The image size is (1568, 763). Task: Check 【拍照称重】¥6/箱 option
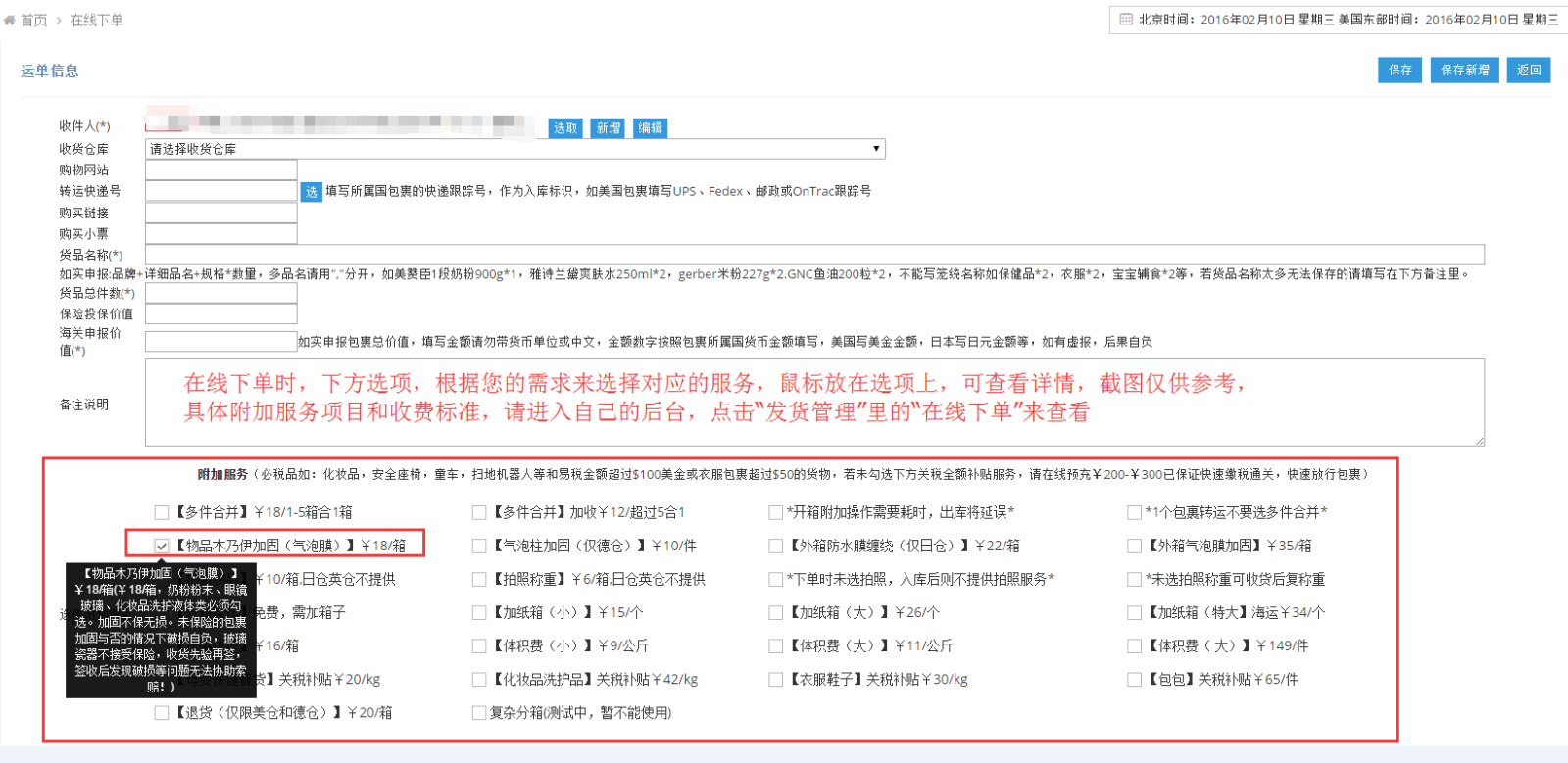pyautogui.click(x=479, y=579)
